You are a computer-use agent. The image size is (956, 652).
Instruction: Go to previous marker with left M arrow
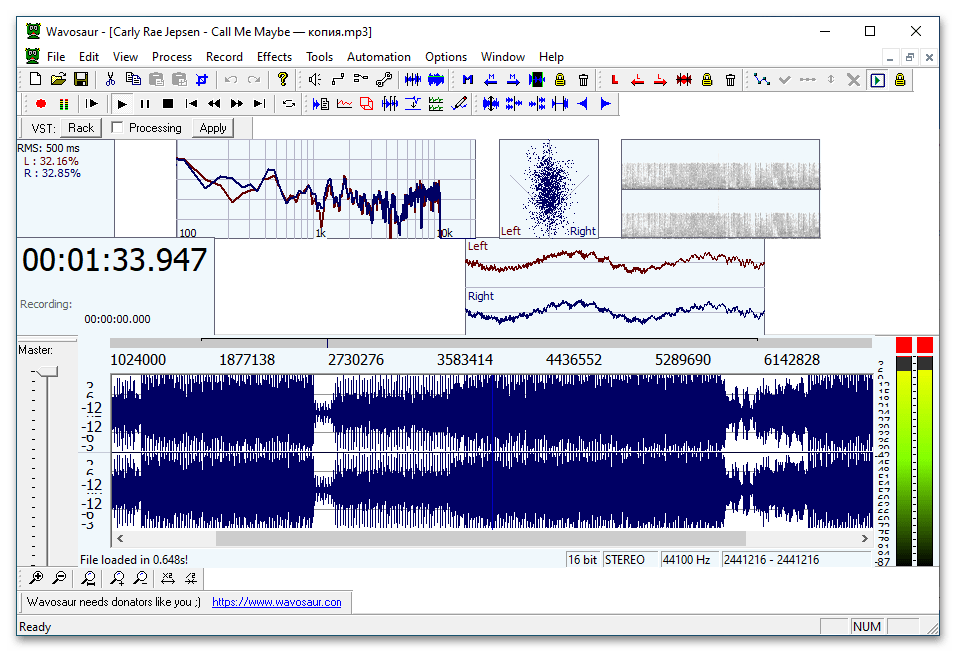click(x=491, y=79)
